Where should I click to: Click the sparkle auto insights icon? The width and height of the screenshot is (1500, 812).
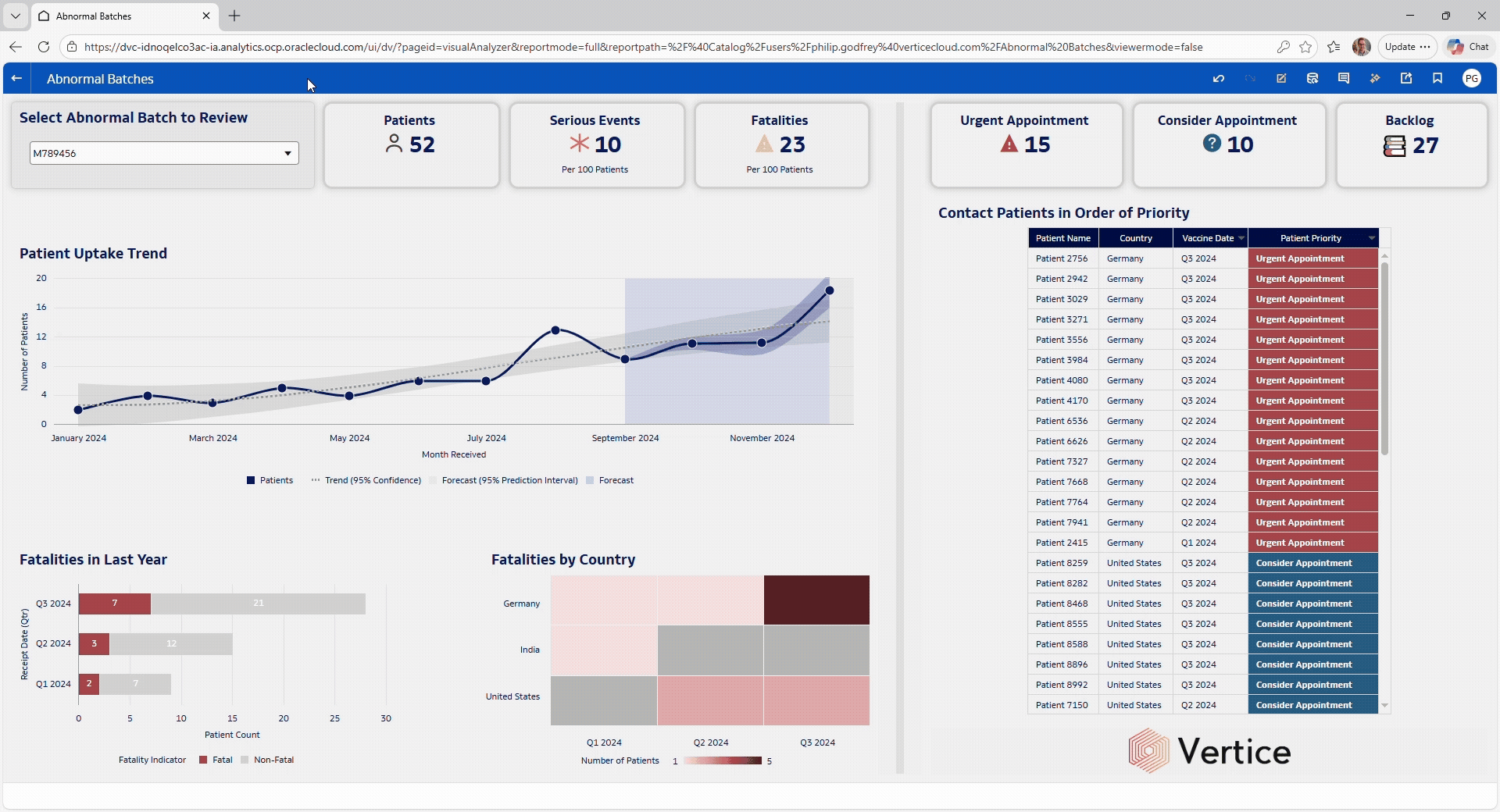(1375, 79)
